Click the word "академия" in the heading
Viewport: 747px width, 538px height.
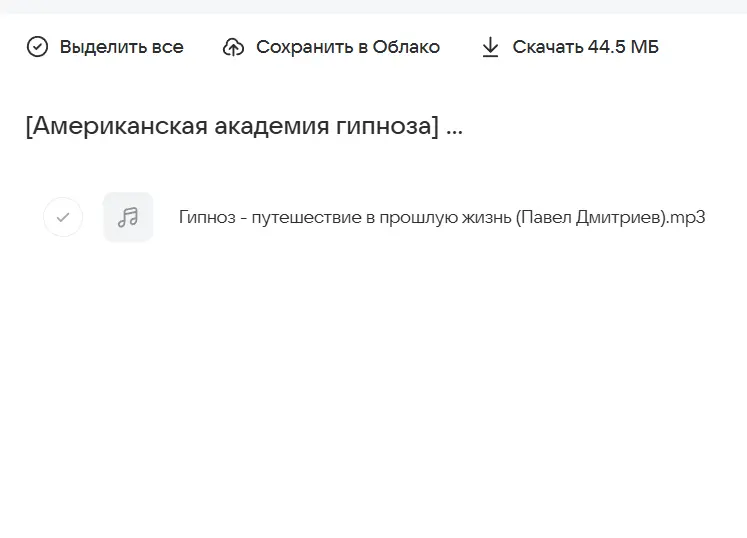tap(265, 127)
